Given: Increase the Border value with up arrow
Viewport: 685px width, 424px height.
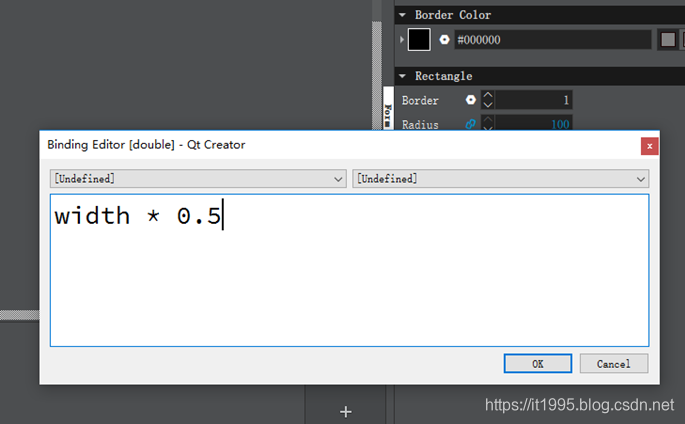Looking at the screenshot, I should (488, 95).
